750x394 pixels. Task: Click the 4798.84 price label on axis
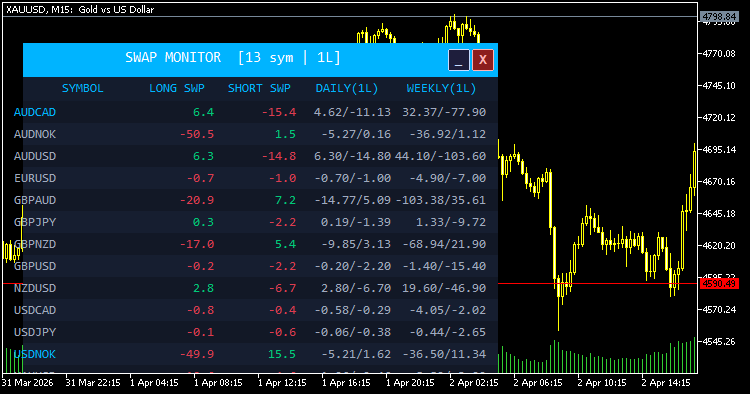[x=719, y=17]
